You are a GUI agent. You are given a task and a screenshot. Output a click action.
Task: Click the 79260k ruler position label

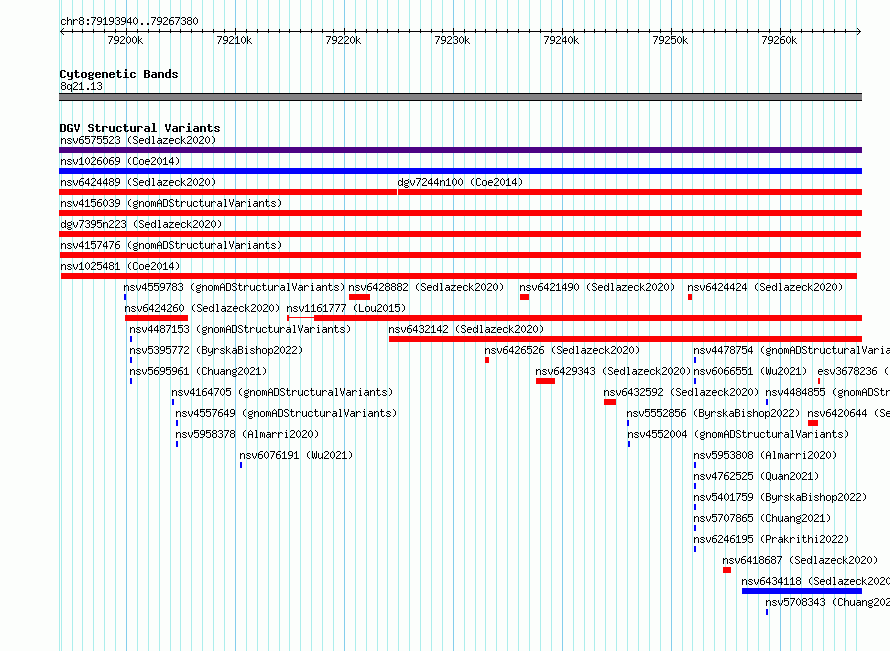(779, 40)
